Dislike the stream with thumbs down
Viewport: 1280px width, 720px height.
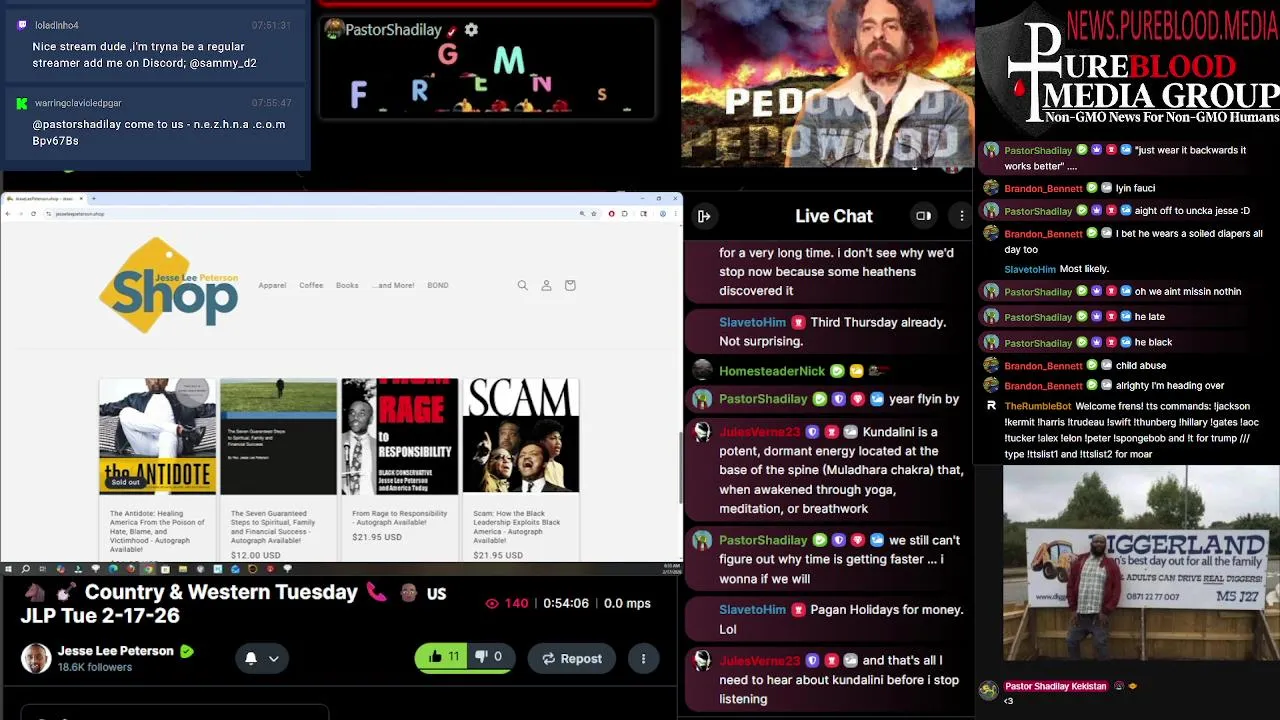pyautogui.click(x=489, y=657)
